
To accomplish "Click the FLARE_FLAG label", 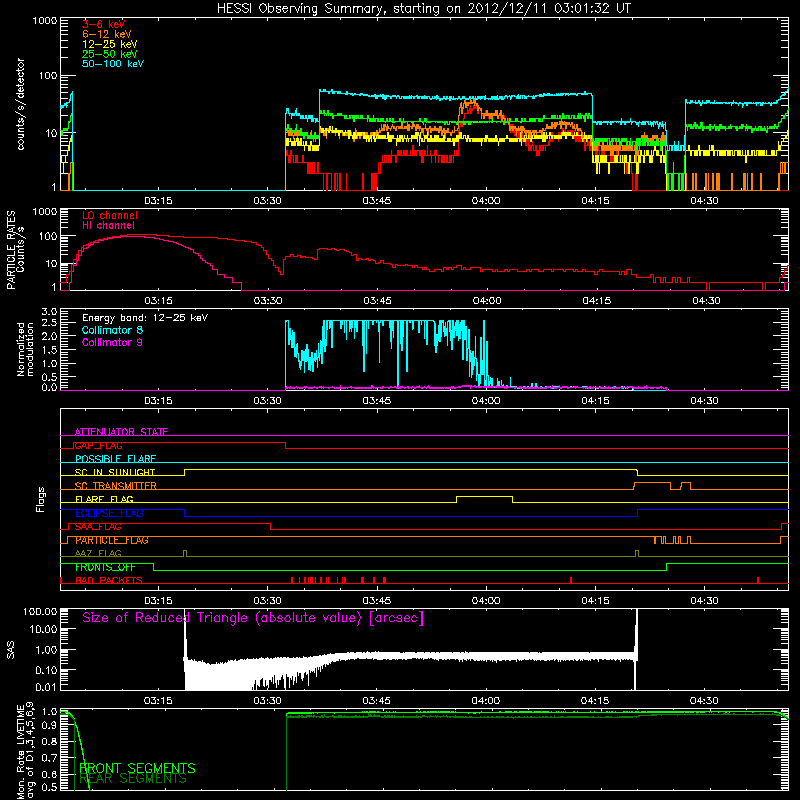I will [104, 499].
